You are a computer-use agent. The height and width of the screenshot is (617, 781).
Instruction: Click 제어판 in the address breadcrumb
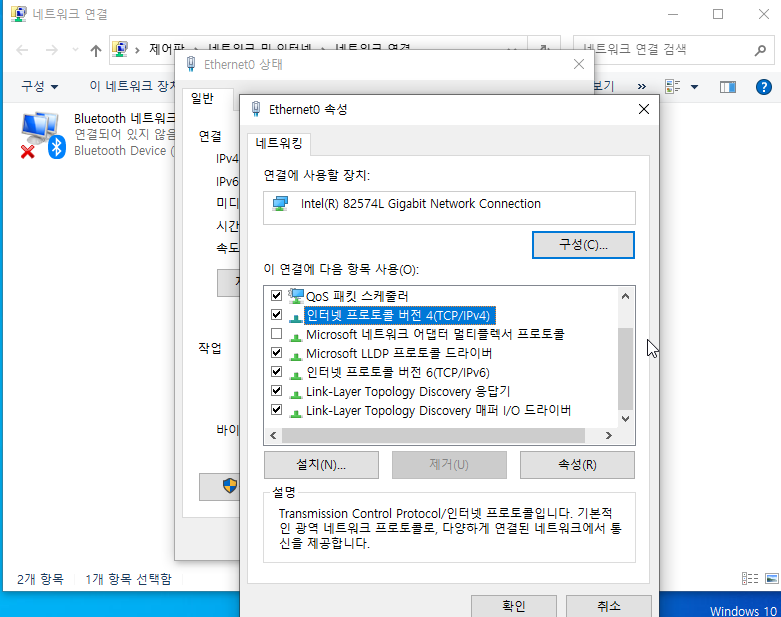coord(167,49)
